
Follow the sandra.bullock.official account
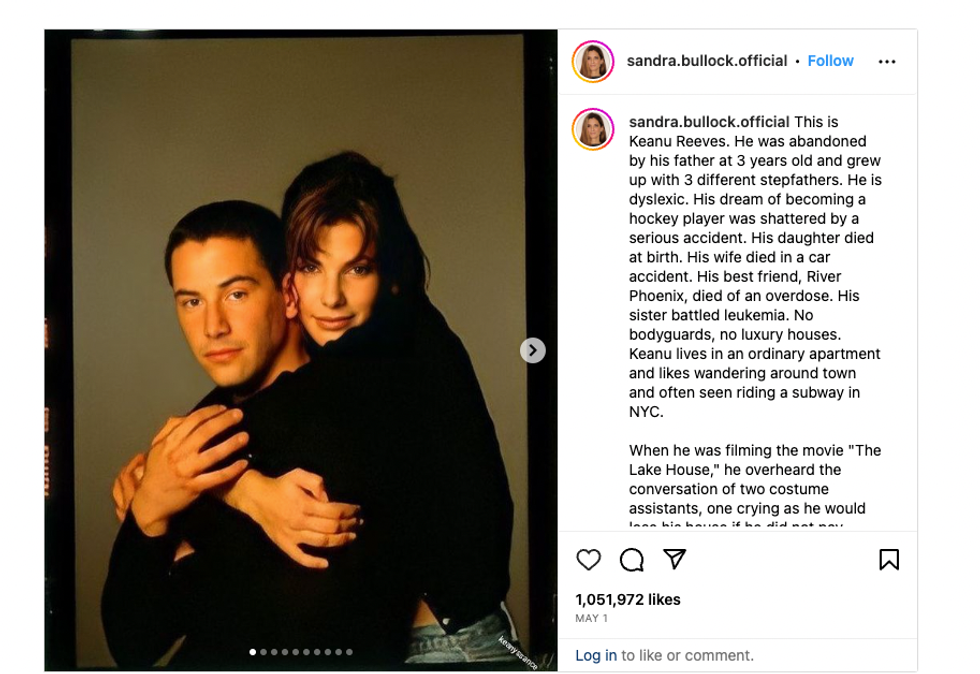(830, 61)
